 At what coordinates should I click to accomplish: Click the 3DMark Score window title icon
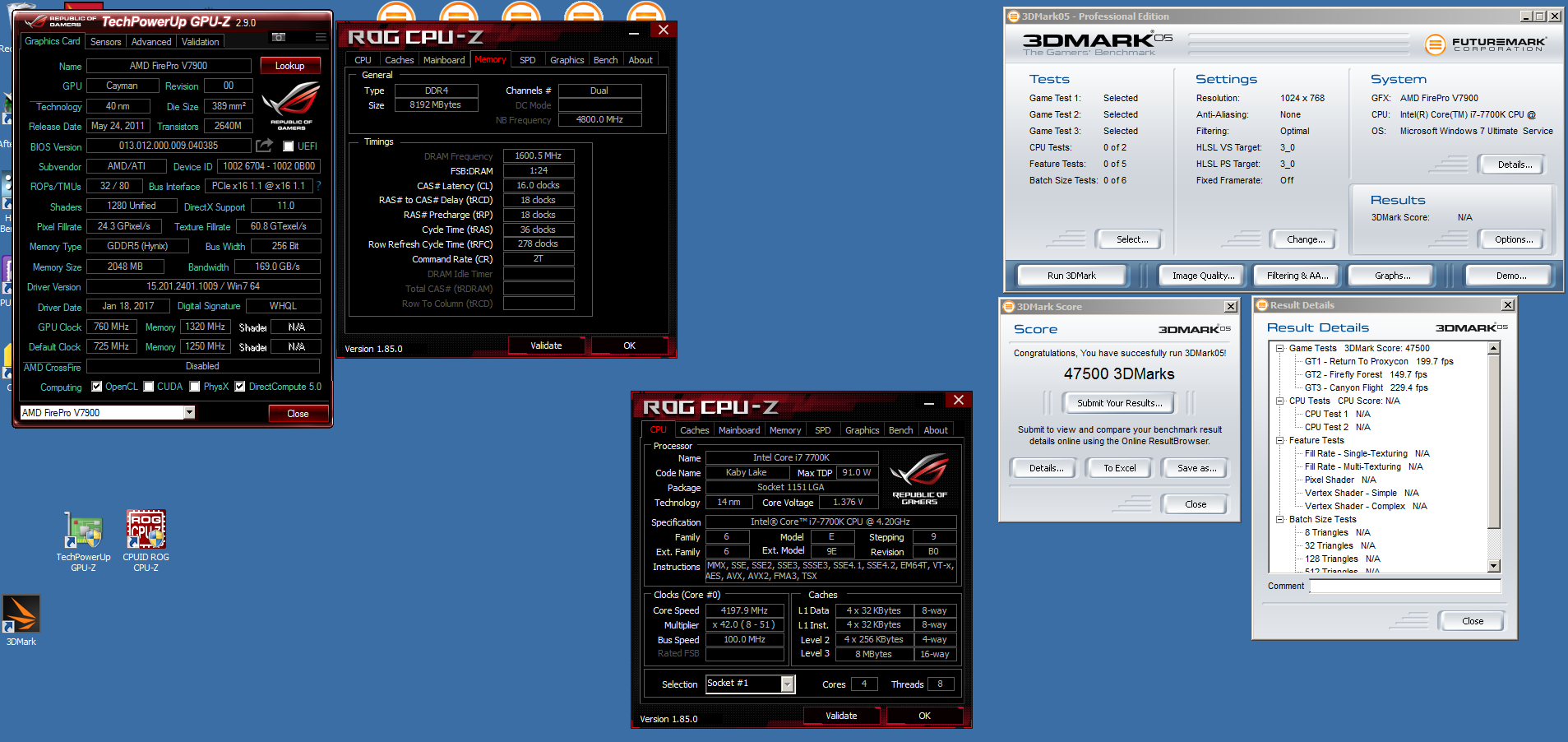click(1008, 307)
